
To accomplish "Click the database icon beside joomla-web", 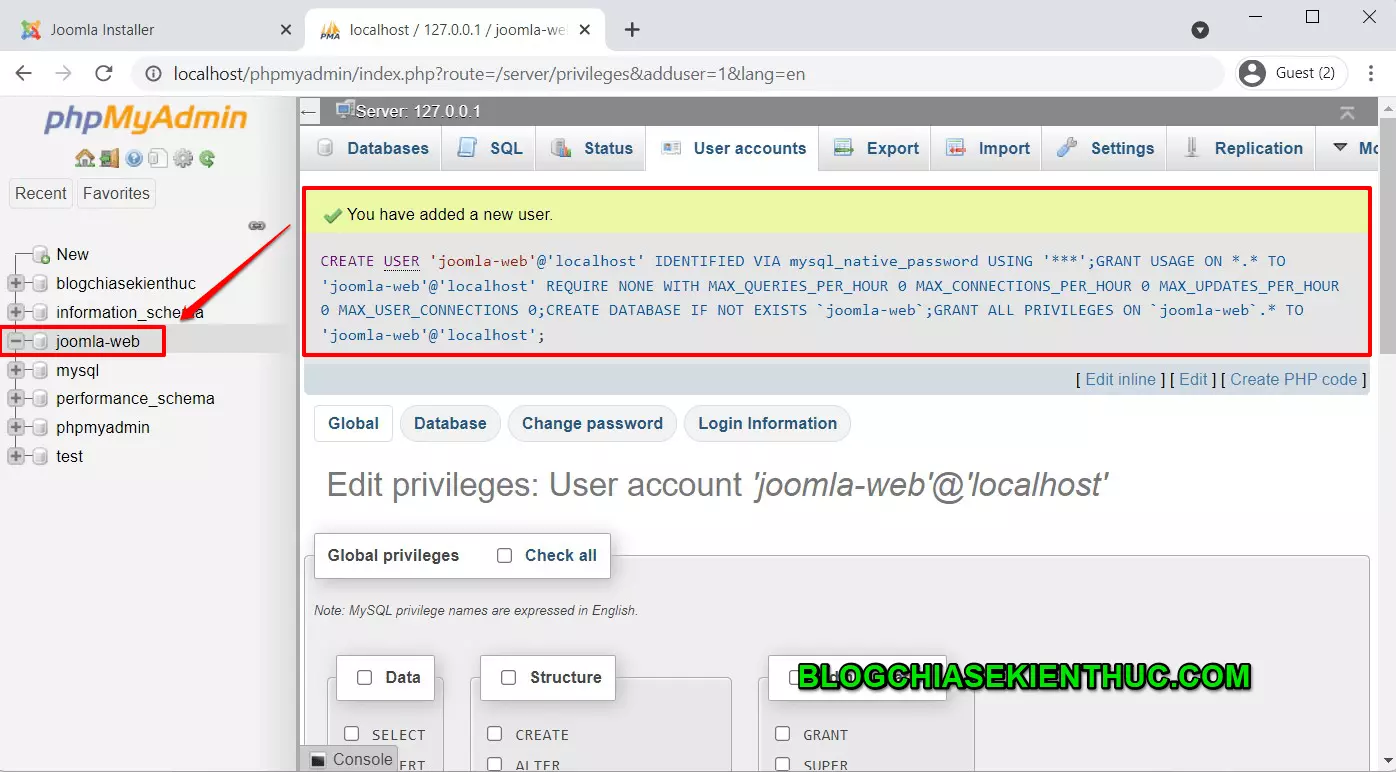I will click(x=41, y=342).
